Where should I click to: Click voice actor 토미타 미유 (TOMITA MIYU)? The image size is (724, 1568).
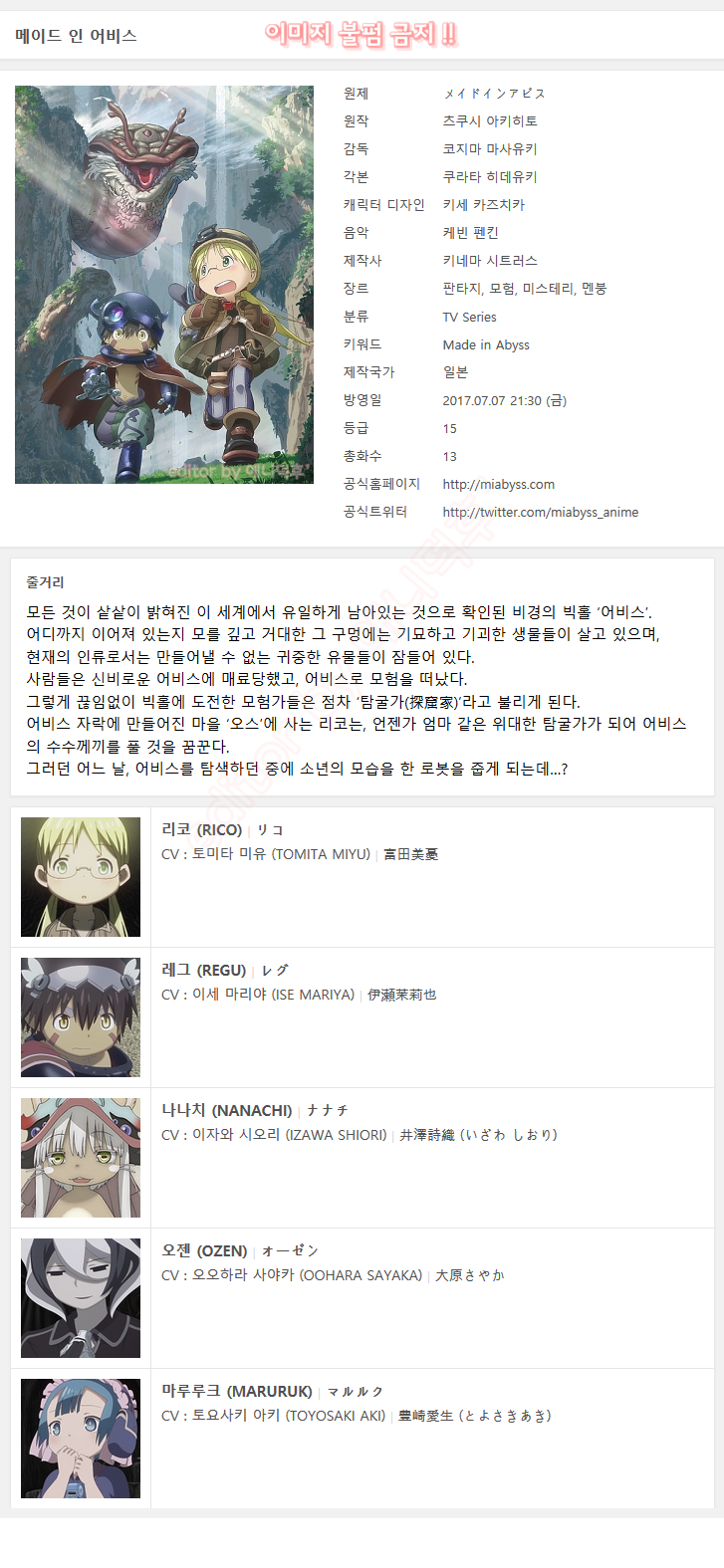[x=281, y=854]
